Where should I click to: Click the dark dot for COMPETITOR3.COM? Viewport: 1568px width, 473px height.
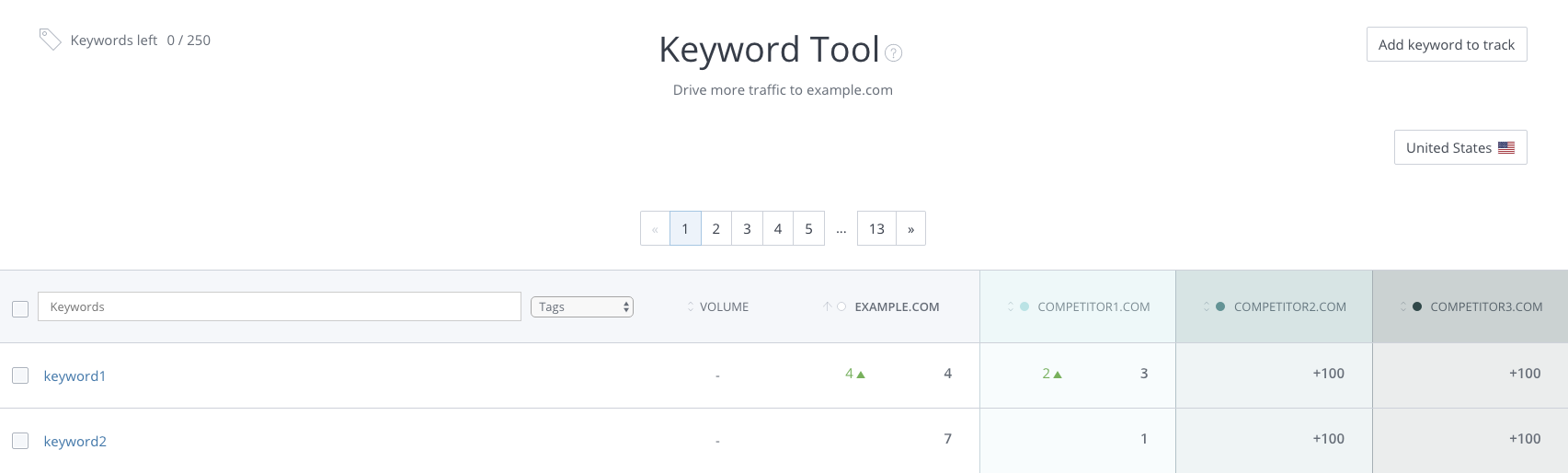click(x=1417, y=306)
